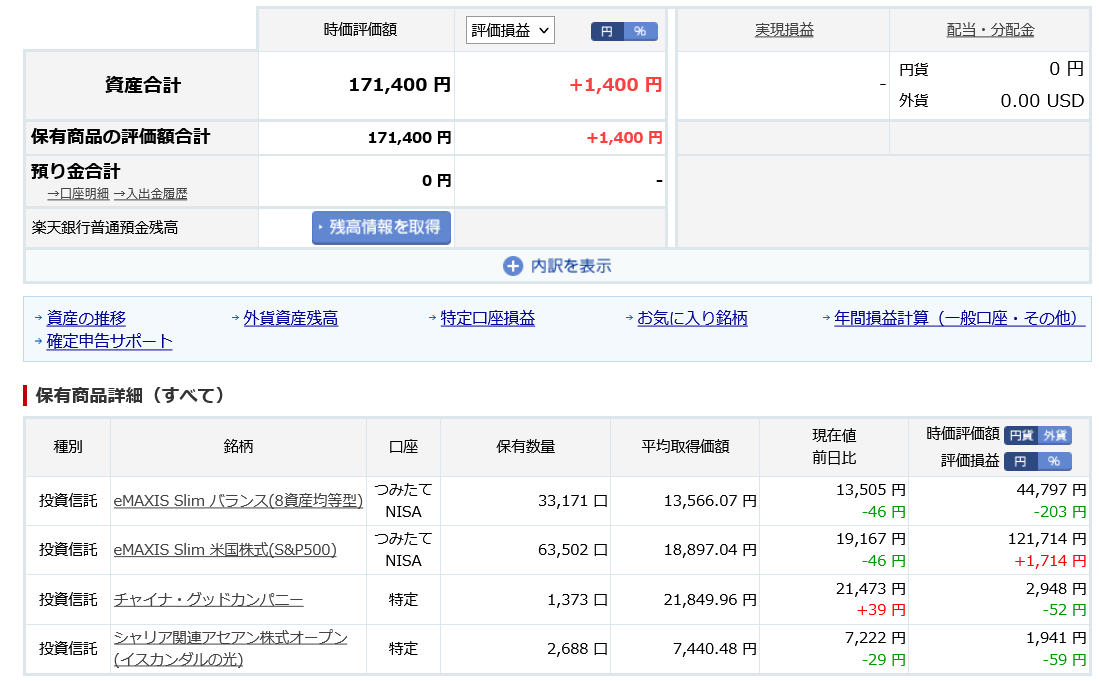Open チャイナ・グッドカンパニー fund details

(x=208, y=600)
